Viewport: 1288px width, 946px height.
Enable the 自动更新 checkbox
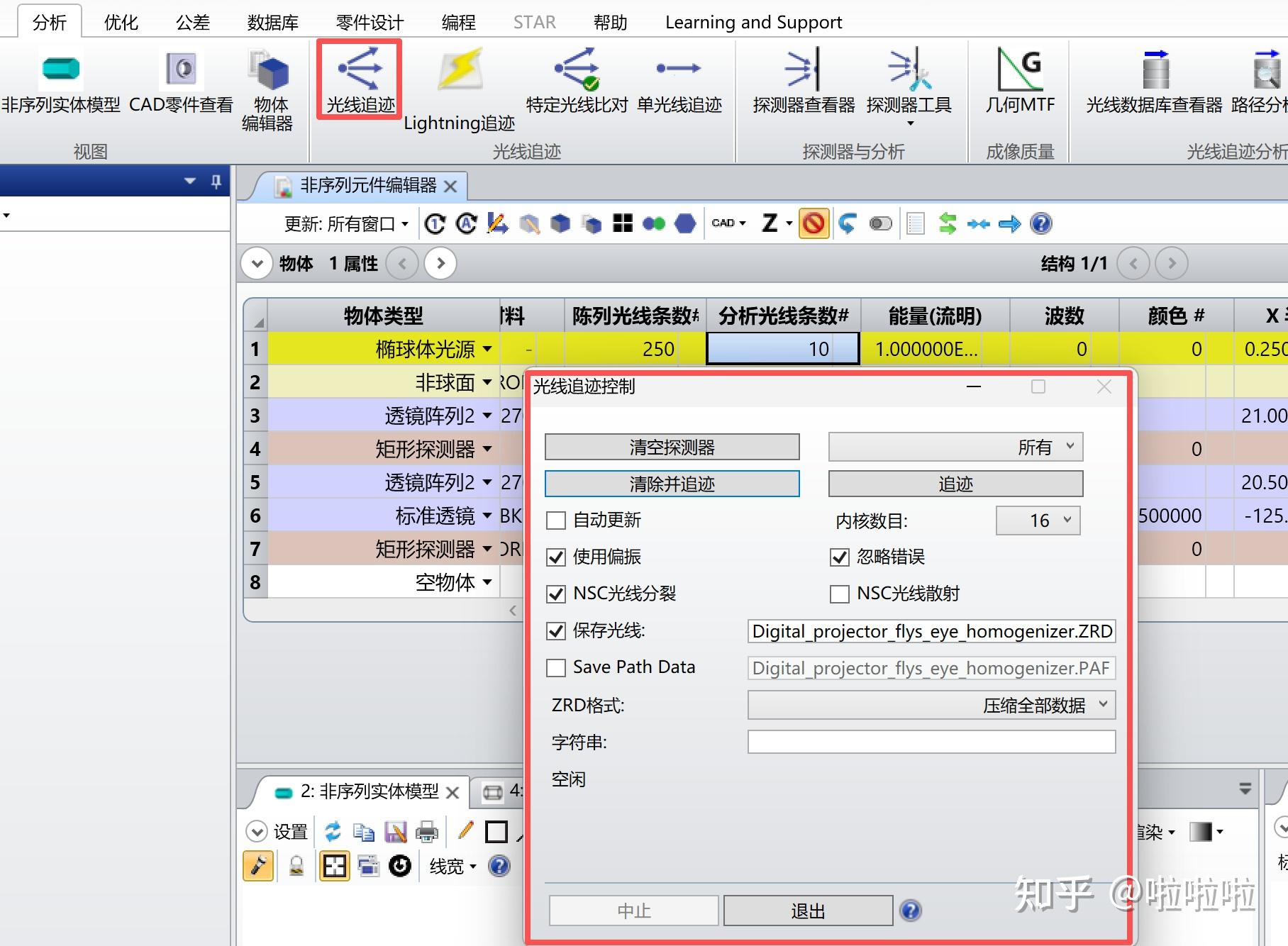tap(556, 520)
